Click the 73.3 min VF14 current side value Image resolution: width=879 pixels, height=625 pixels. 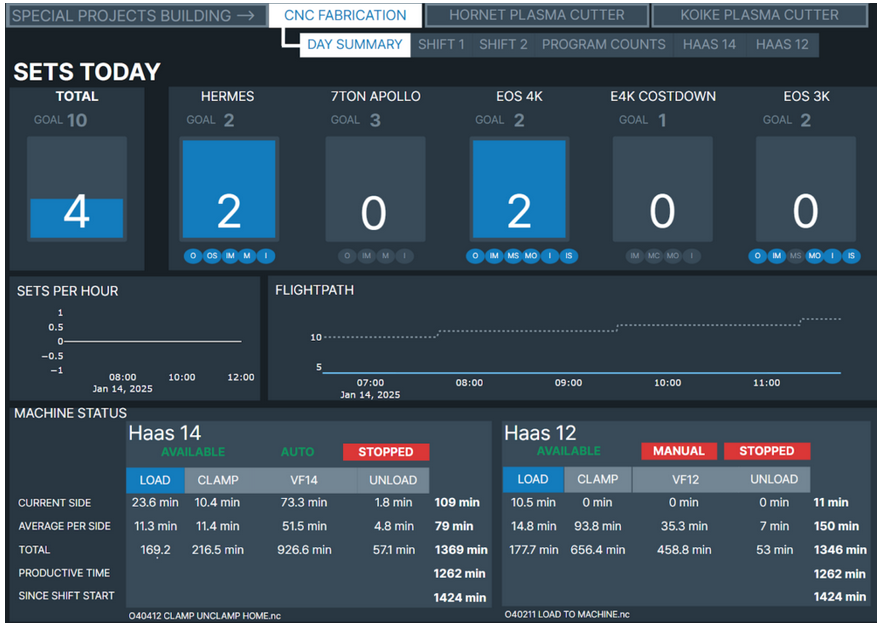point(304,503)
